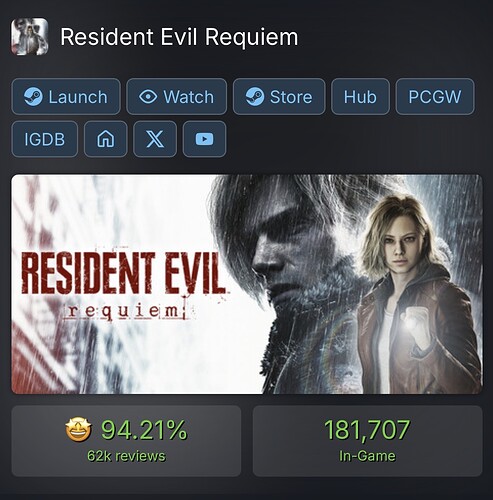The width and height of the screenshot is (493, 500).
Task: Click the 94.21% rating score
Action: pyautogui.click(x=144, y=430)
